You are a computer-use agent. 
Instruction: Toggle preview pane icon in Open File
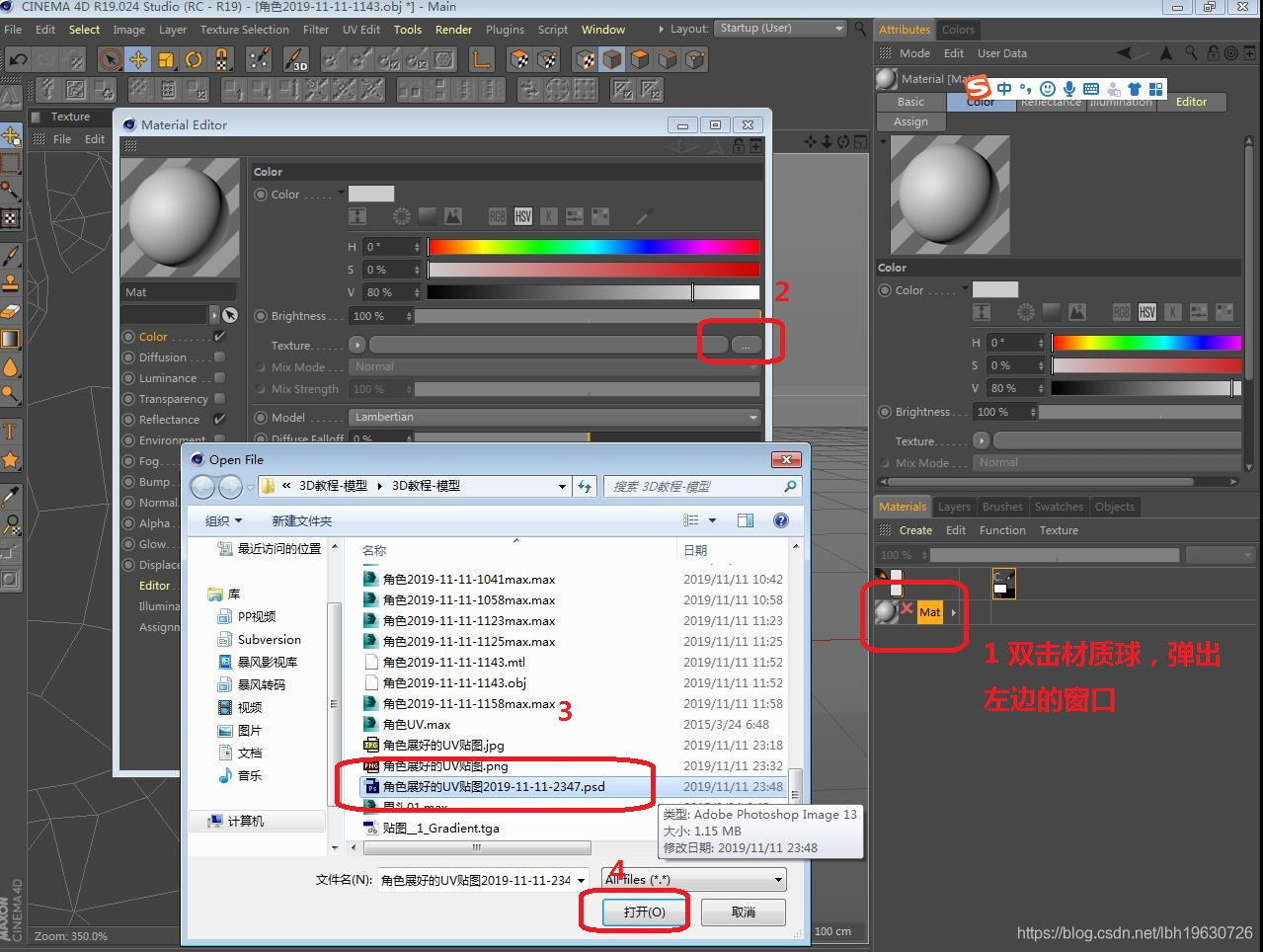(746, 520)
